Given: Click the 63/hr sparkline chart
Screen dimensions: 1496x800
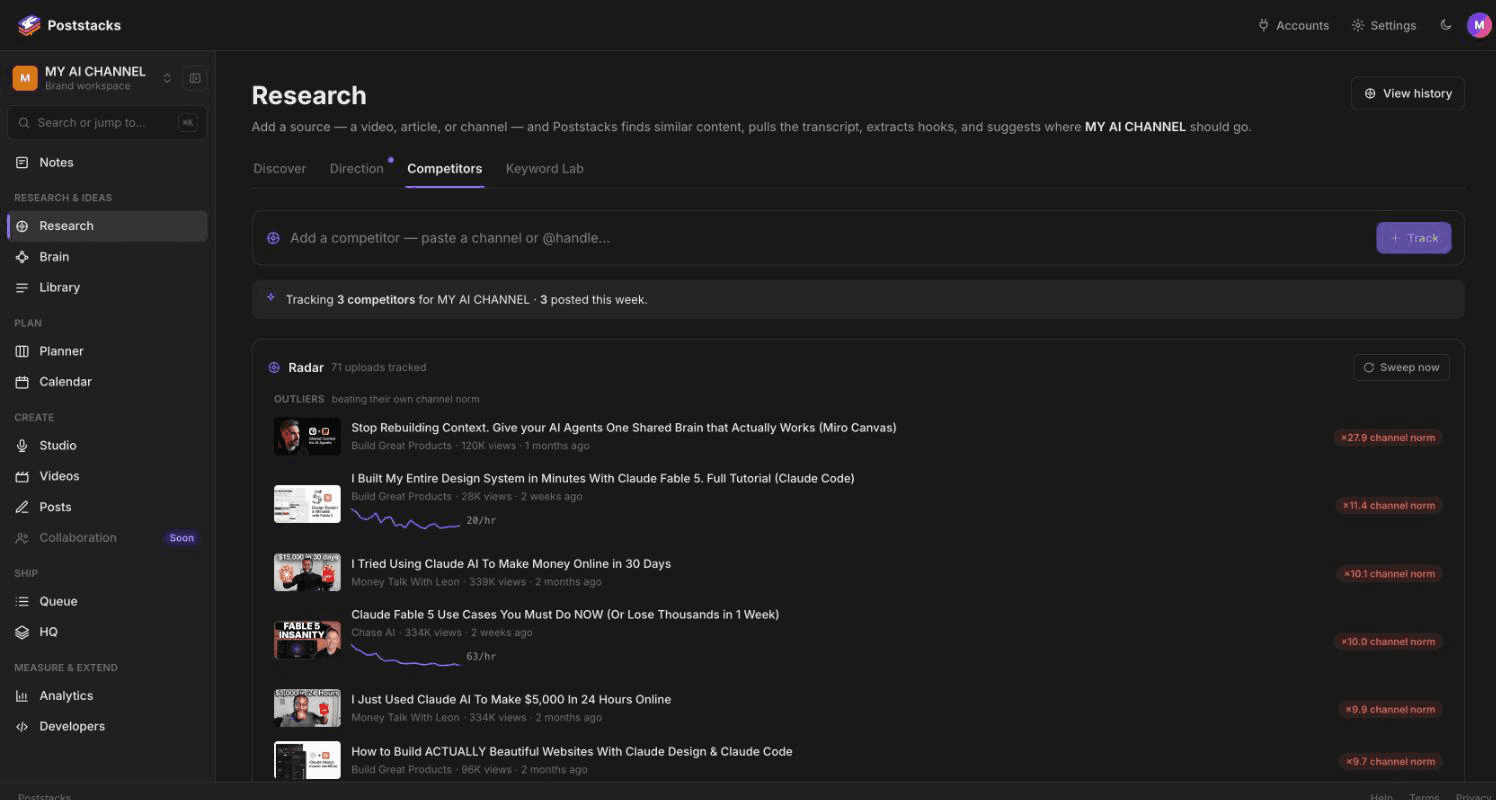Looking at the screenshot, I should point(406,654).
